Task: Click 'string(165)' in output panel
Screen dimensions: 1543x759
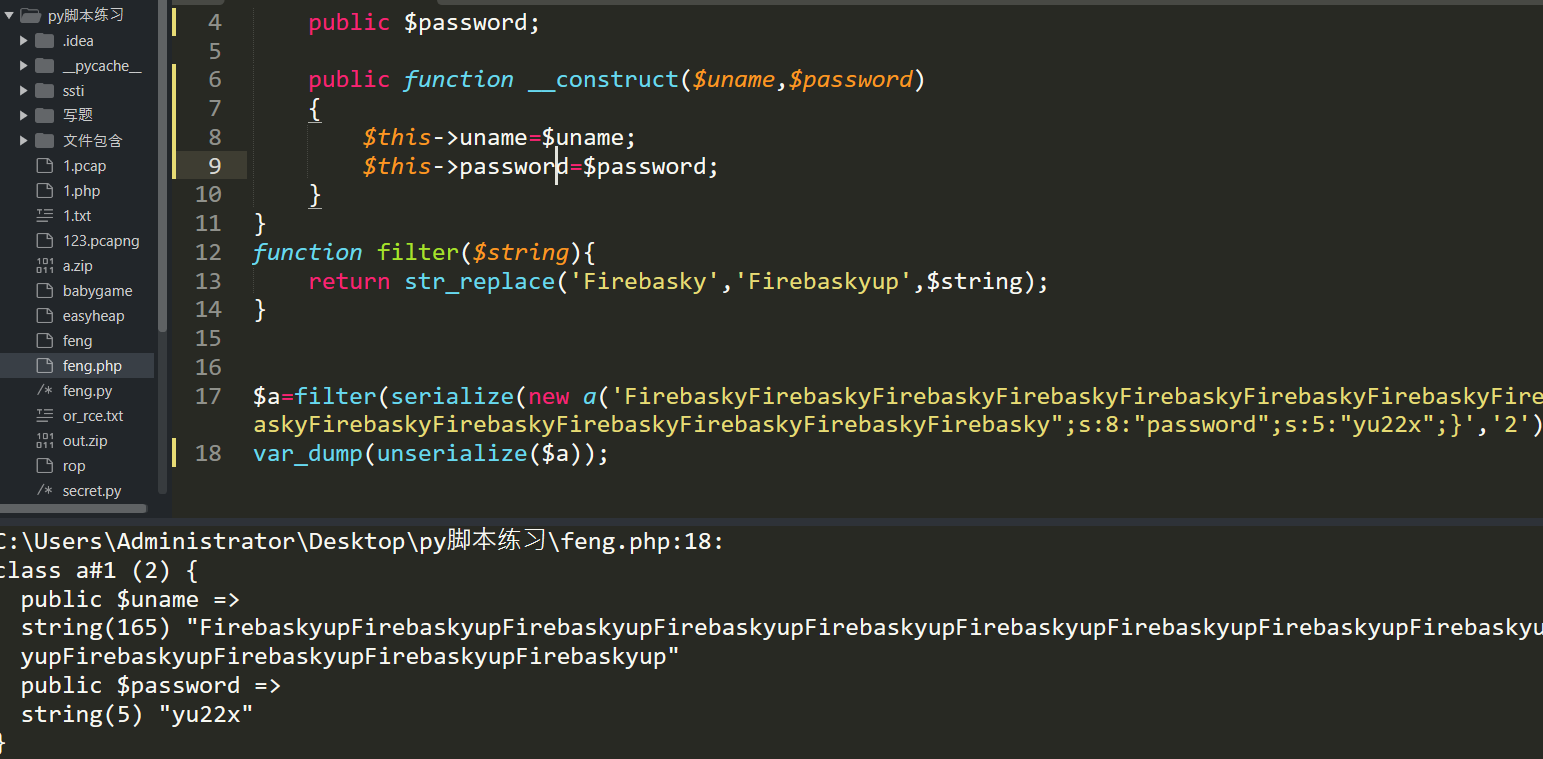Action: [96, 628]
